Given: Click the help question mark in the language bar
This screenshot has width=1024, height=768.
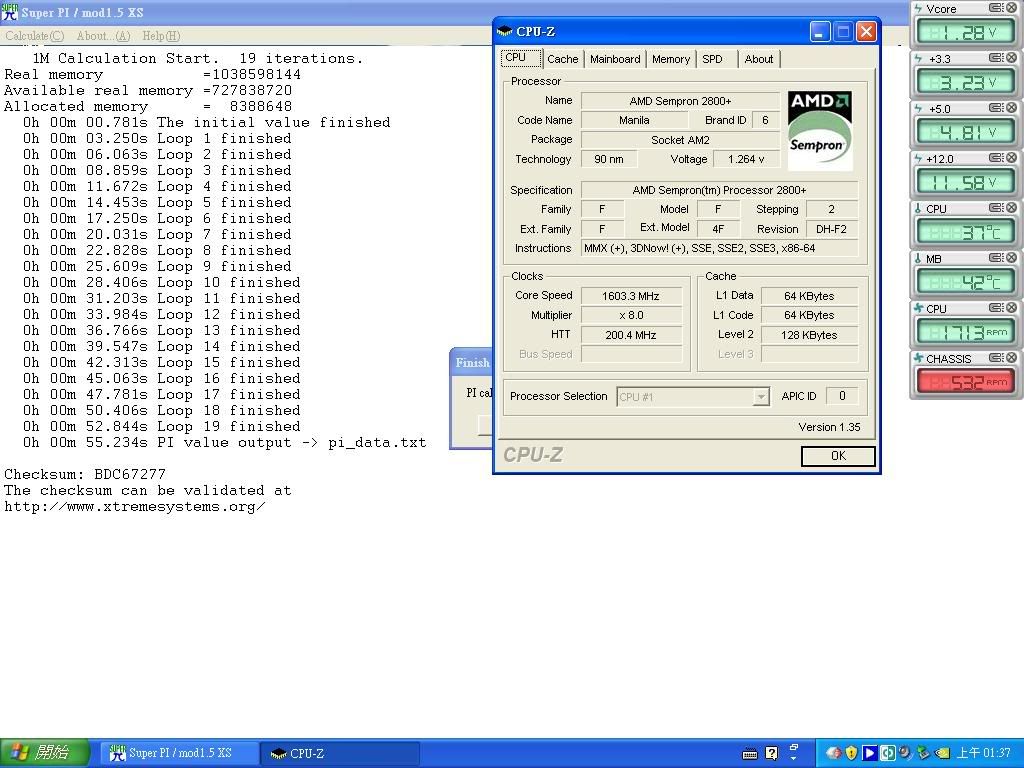Looking at the screenshot, I should (771, 753).
